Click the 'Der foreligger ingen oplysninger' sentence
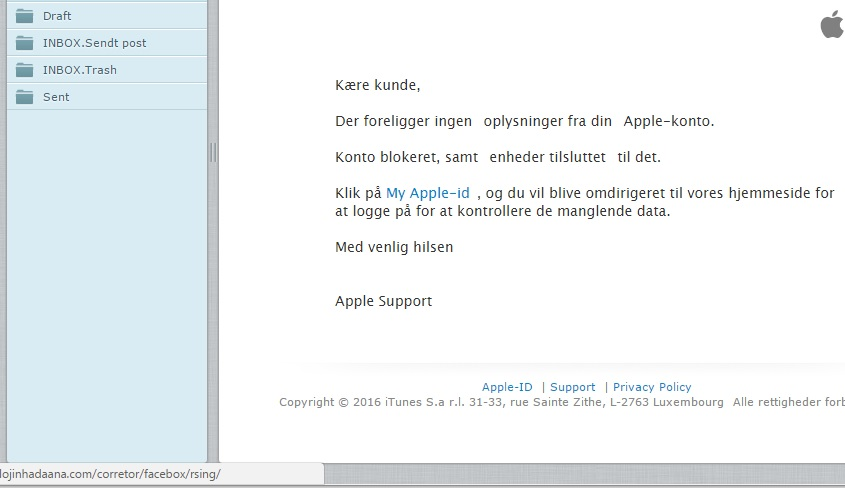The height and width of the screenshot is (488, 845). tap(524, 121)
